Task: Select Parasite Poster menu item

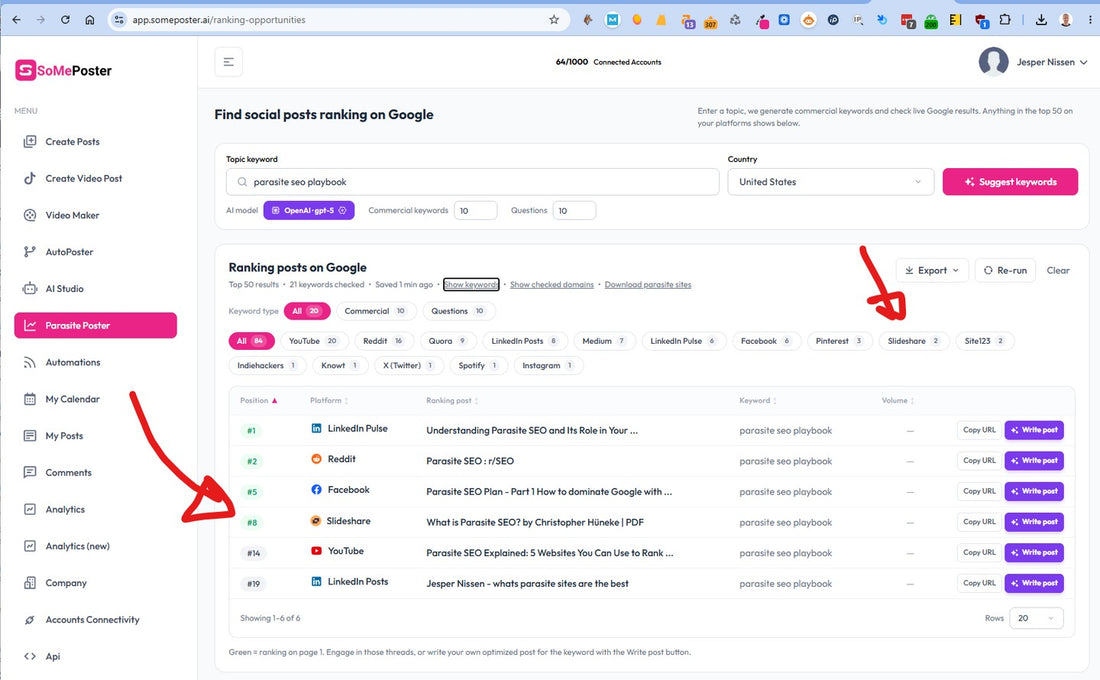Action: click(95, 326)
